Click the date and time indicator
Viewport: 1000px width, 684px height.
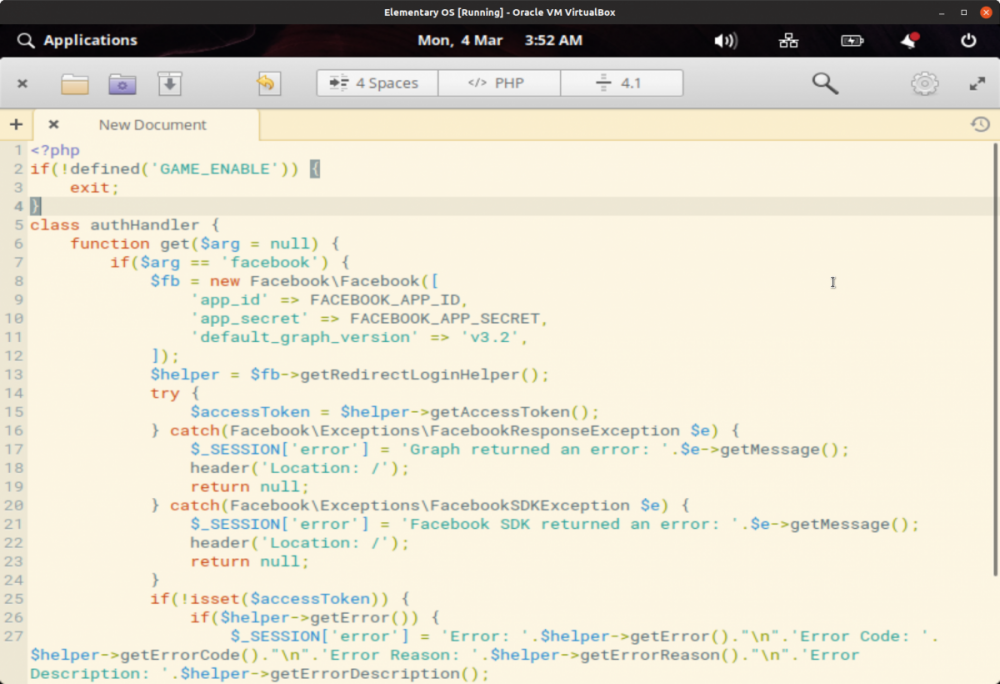[499, 41]
